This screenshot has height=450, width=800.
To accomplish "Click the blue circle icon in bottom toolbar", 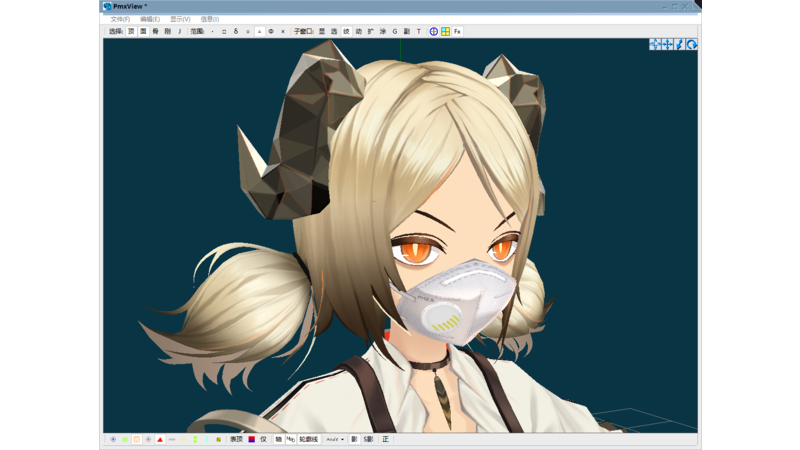I will click(113, 439).
